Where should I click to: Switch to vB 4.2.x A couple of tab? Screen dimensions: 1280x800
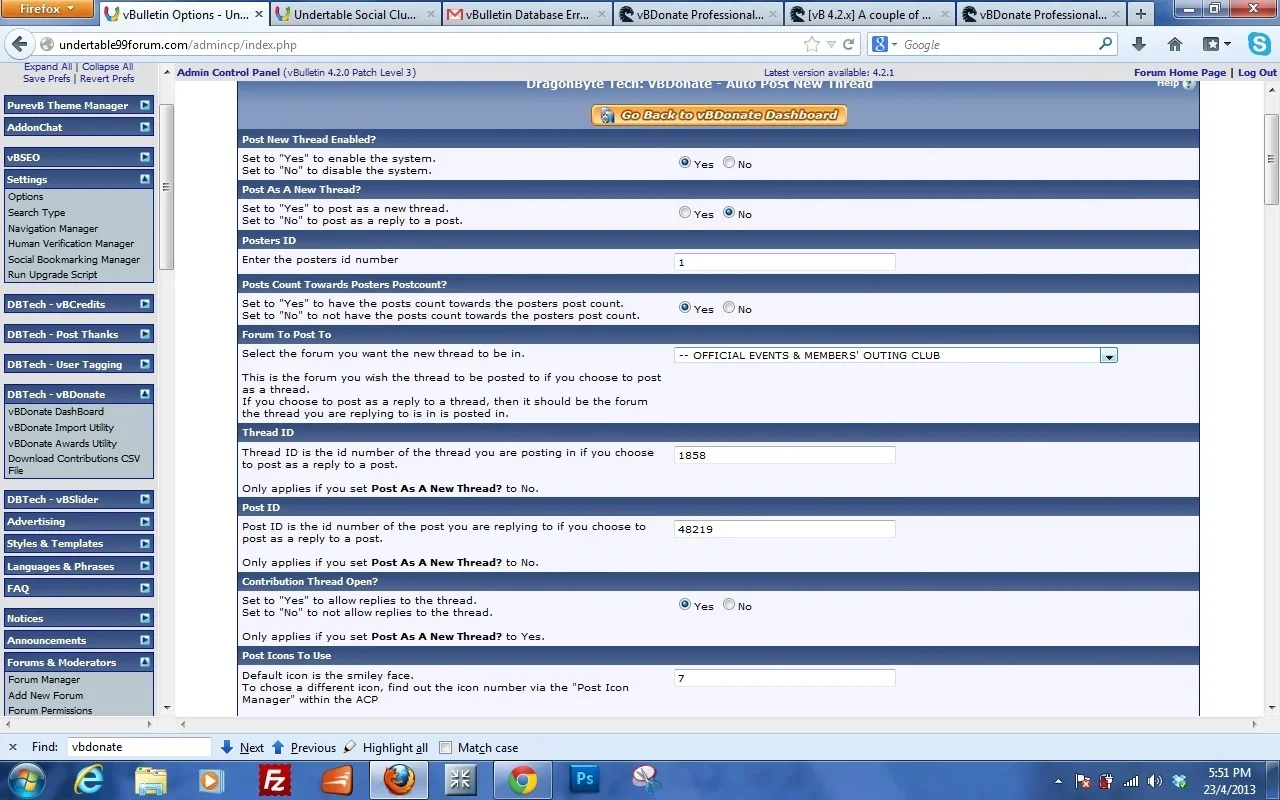(x=871, y=14)
